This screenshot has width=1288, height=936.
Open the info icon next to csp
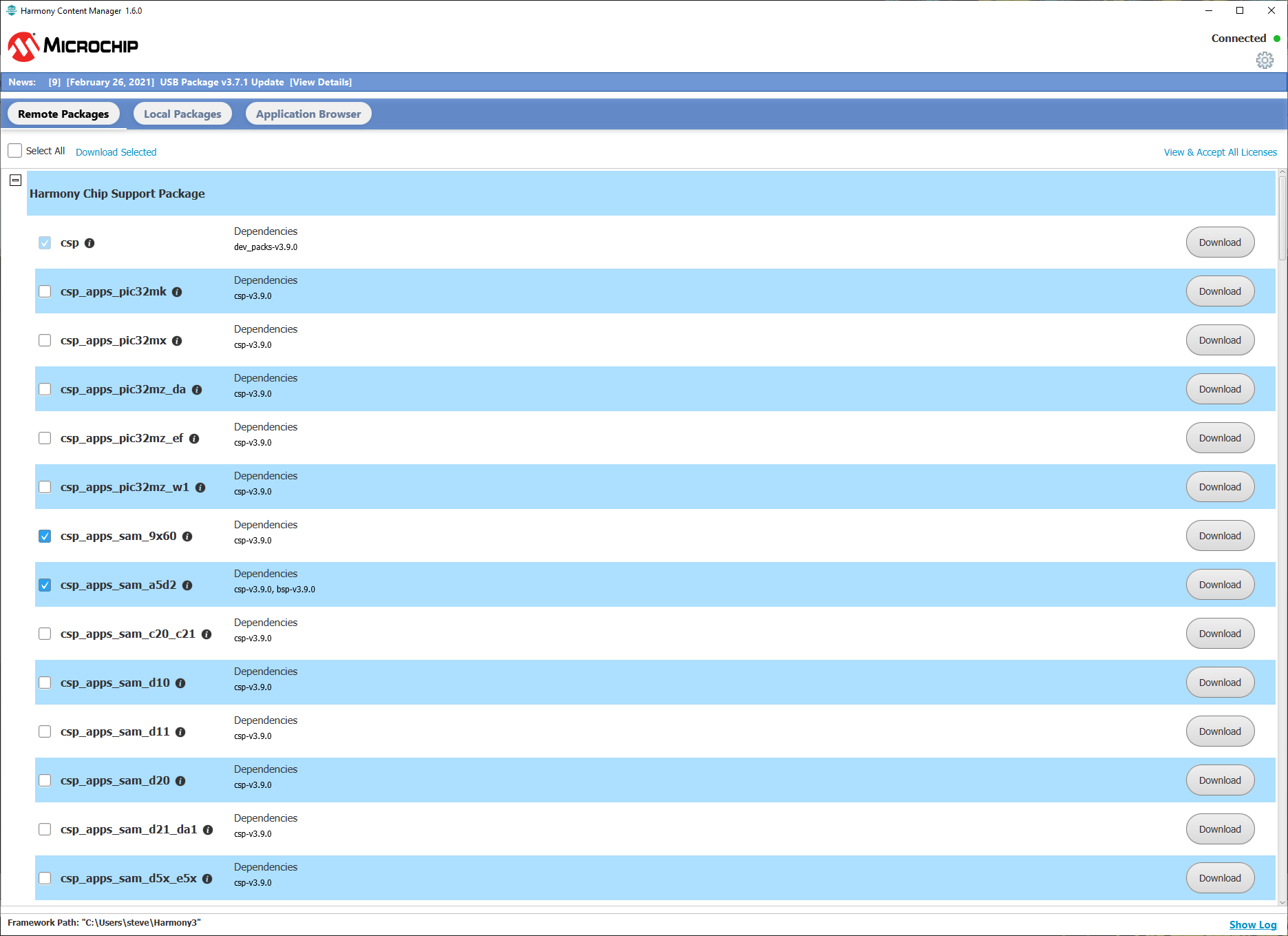pyautogui.click(x=90, y=242)
